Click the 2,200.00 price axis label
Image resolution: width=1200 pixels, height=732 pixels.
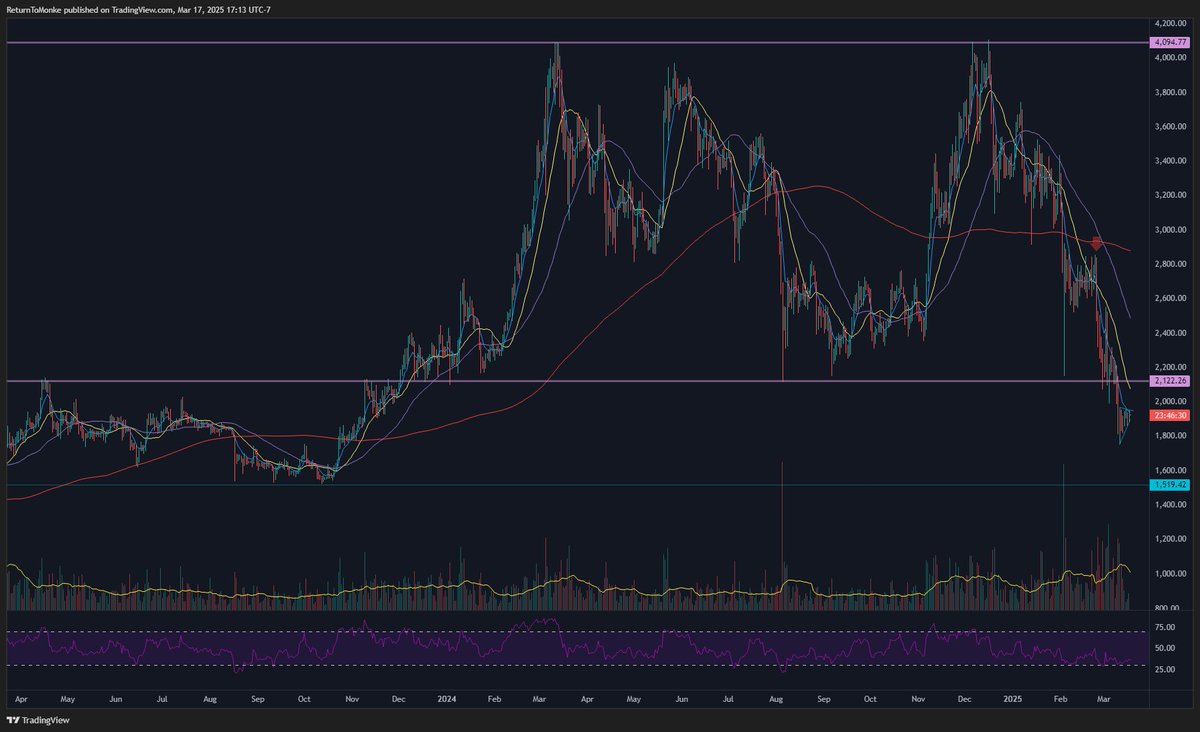tap(1169, 367)
